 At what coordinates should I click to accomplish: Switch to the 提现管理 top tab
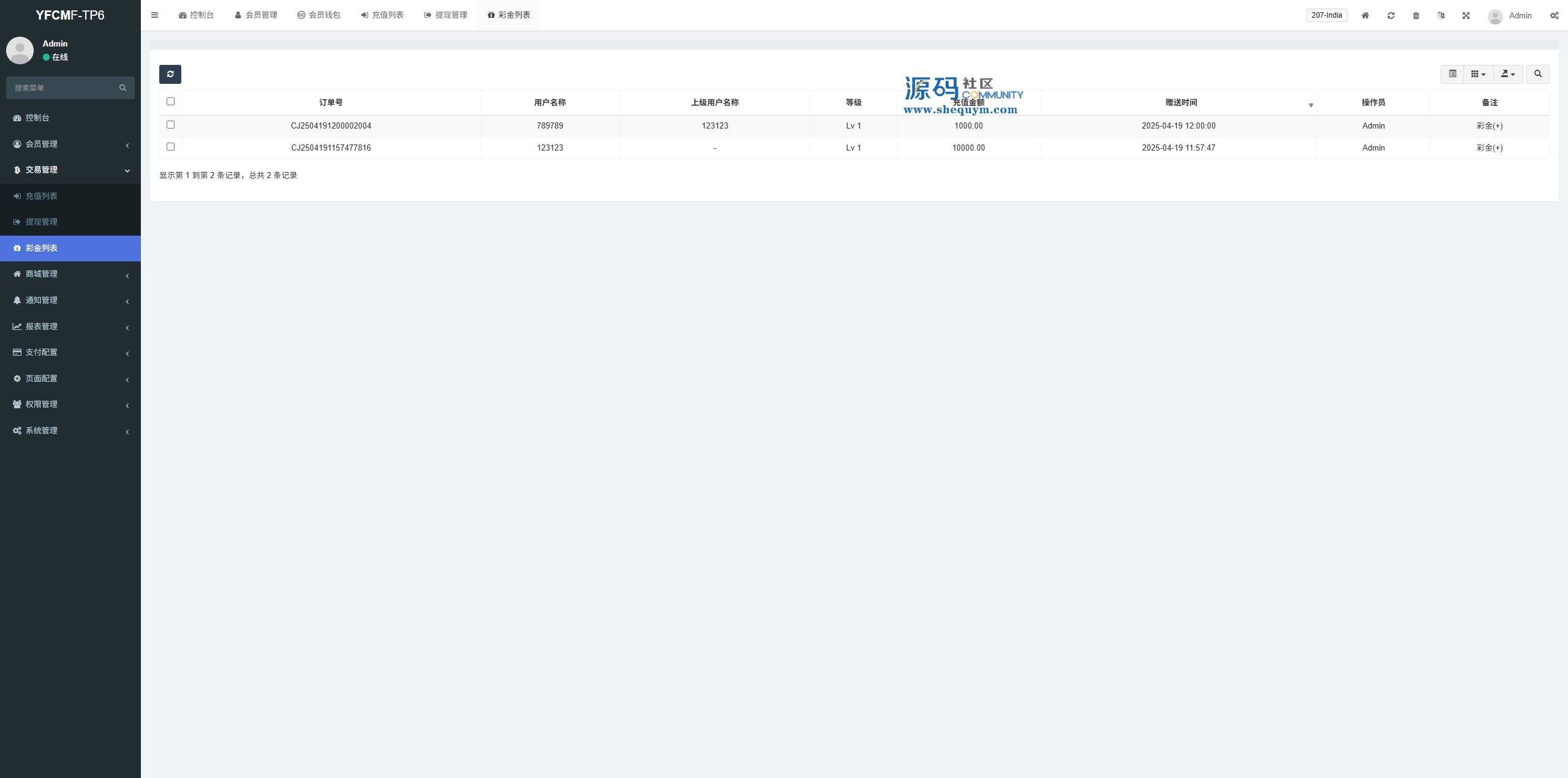pos(445,15)
